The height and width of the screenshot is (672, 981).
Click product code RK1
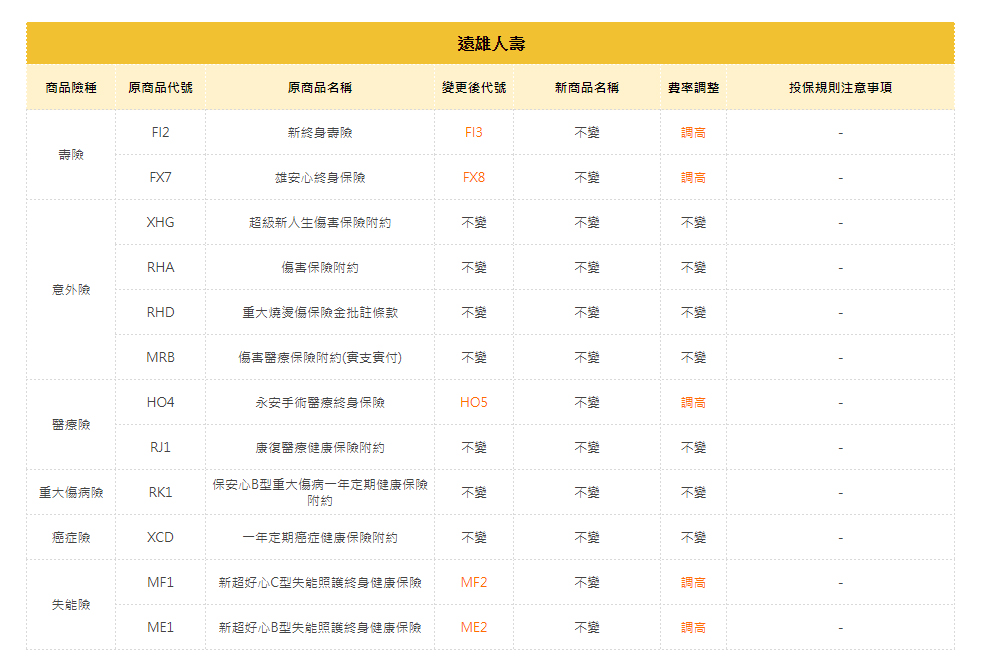click(160, 492)
